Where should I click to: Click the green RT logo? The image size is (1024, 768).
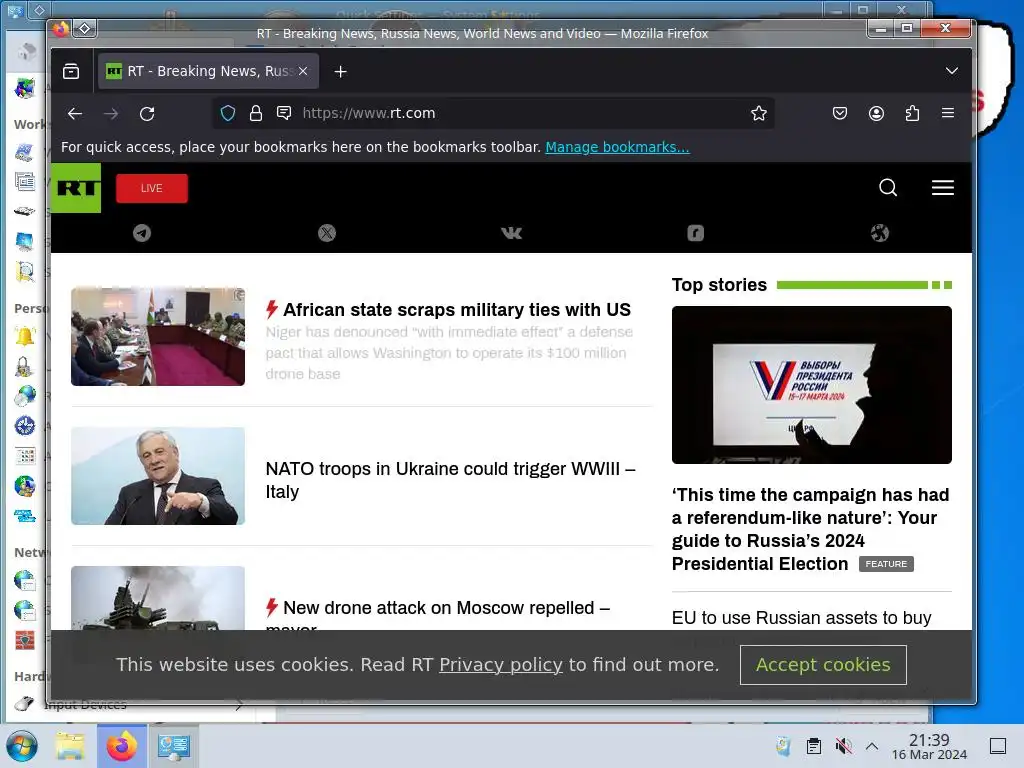(76, 188)
